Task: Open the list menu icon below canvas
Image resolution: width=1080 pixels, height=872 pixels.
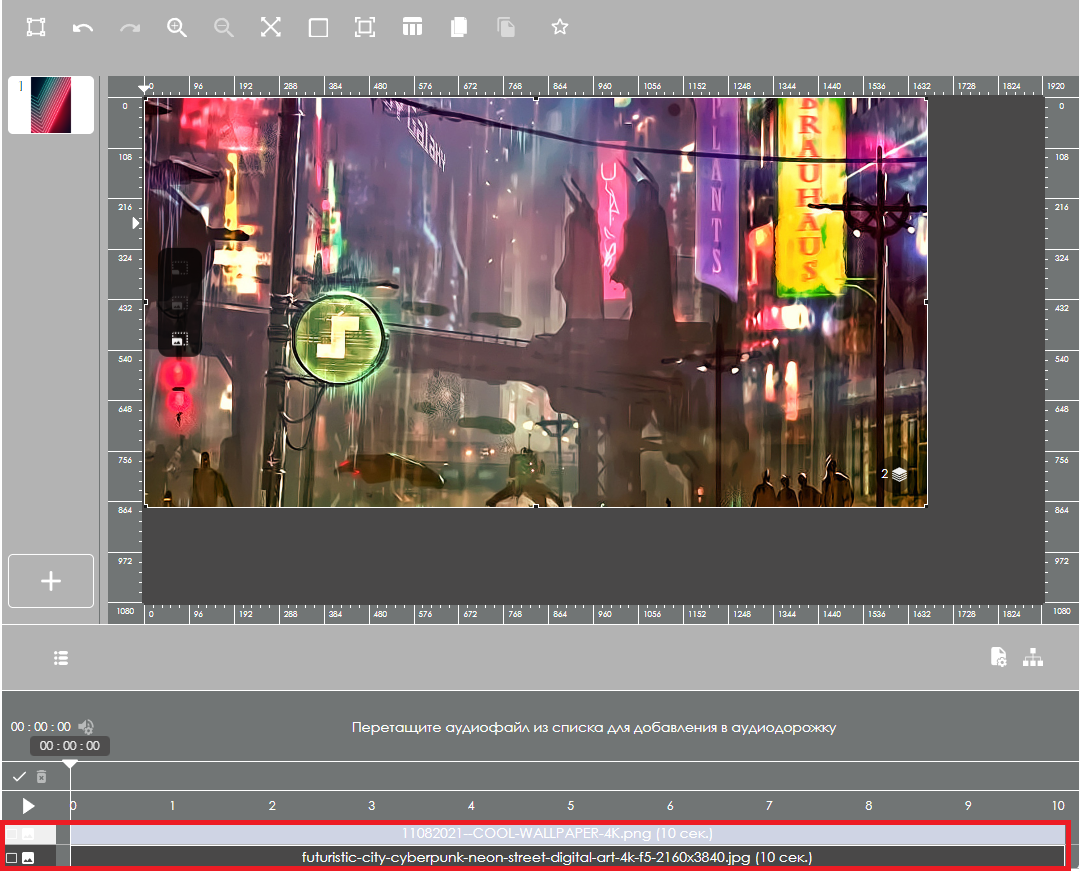Action: (x=61, y=658)
